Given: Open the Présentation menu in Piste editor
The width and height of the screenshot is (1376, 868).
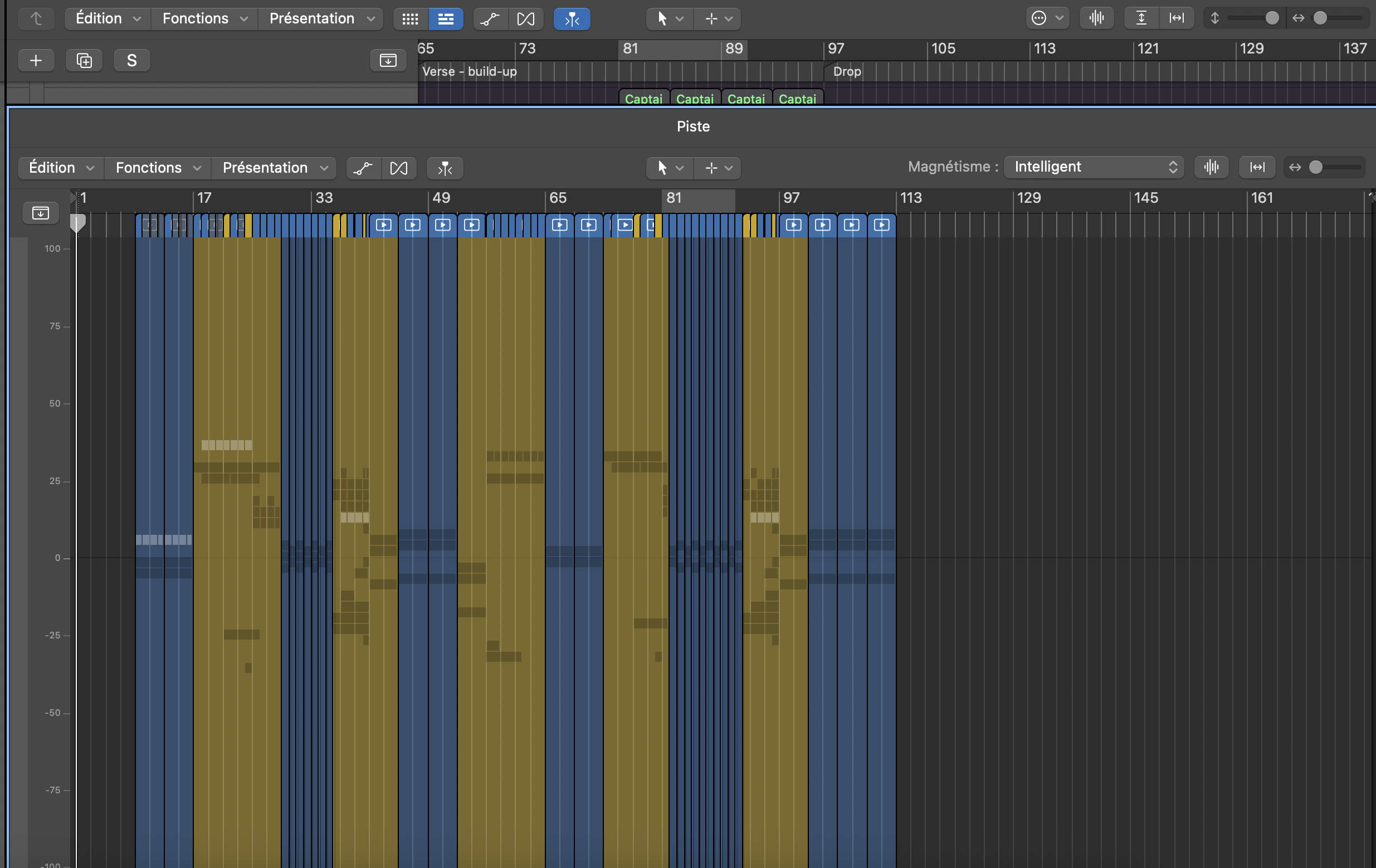Looking at the screenshot, I should (x=274, y=168).
